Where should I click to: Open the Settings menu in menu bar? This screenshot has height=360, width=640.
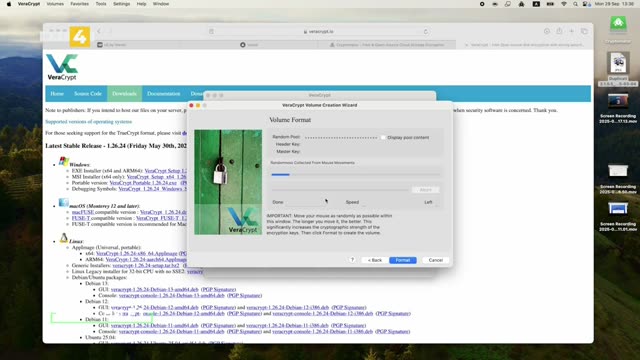pos(122,4)
